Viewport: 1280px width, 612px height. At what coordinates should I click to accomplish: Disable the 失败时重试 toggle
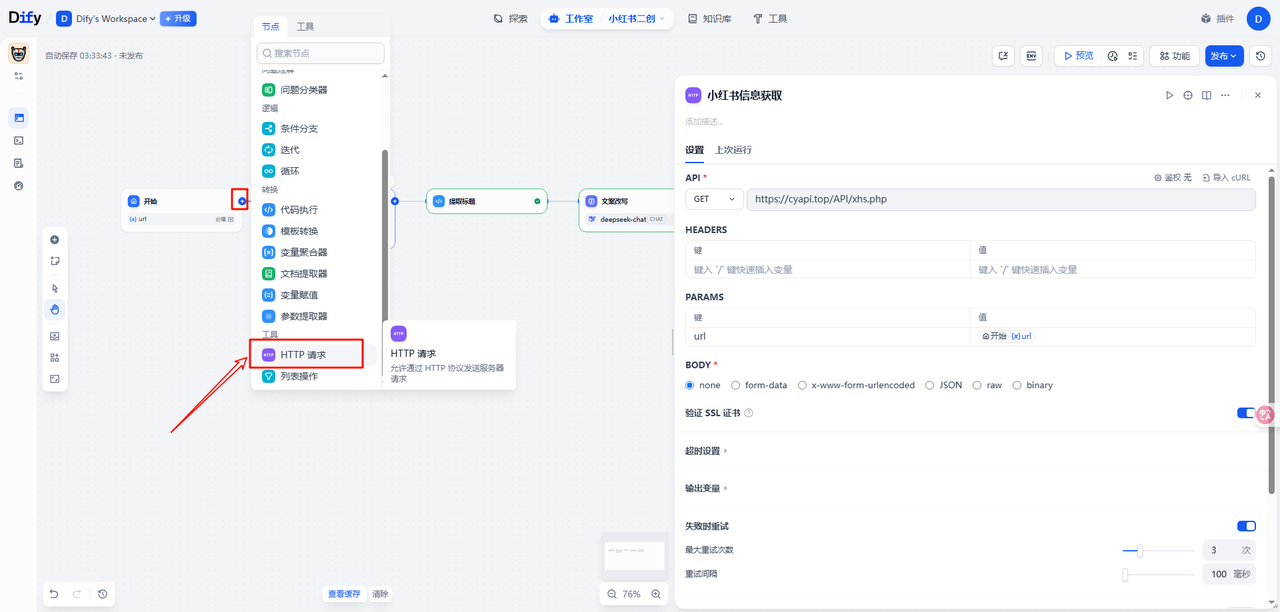[1246, 526]
